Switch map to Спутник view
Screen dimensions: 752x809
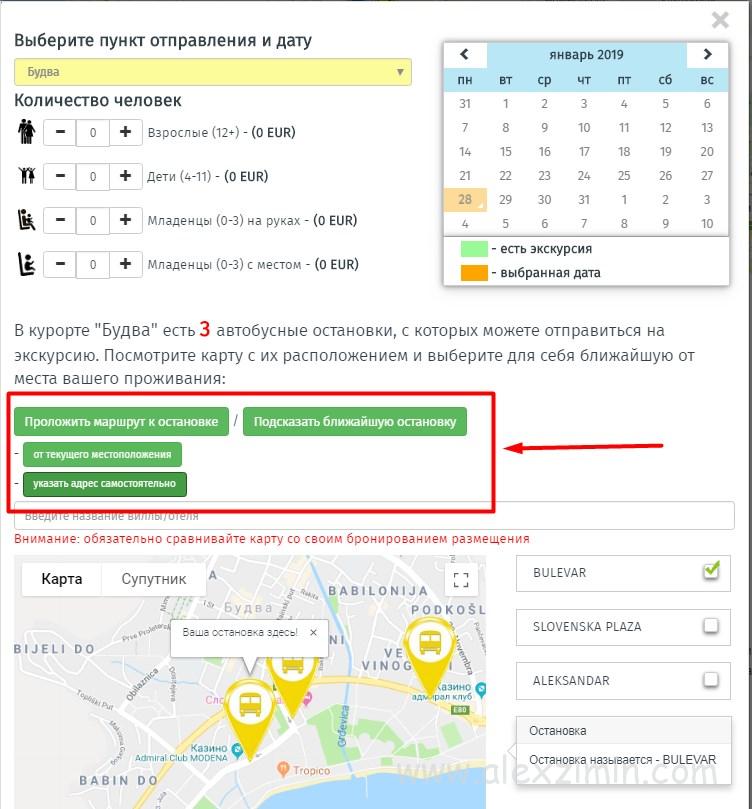(154, 579)
